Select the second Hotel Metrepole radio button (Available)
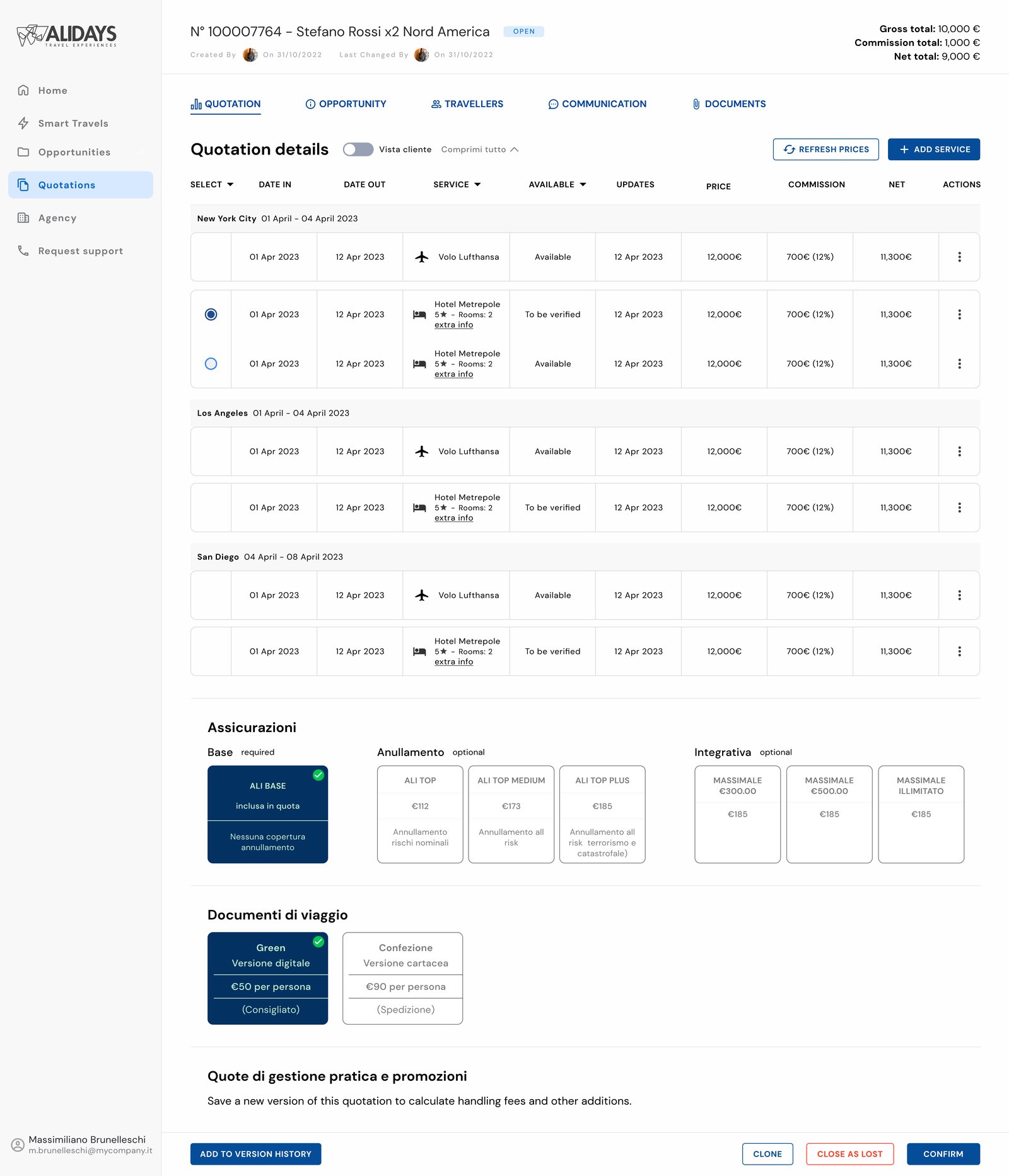 click(211, 364)
